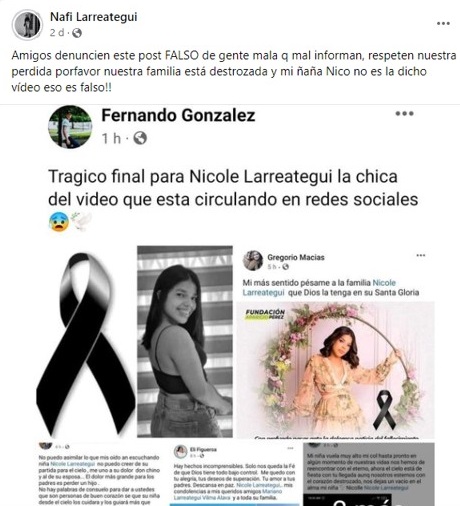Click the Eli Figueroa commenter name
The image size is (460, 506).
pyautogui.click(x=203, y=449)
